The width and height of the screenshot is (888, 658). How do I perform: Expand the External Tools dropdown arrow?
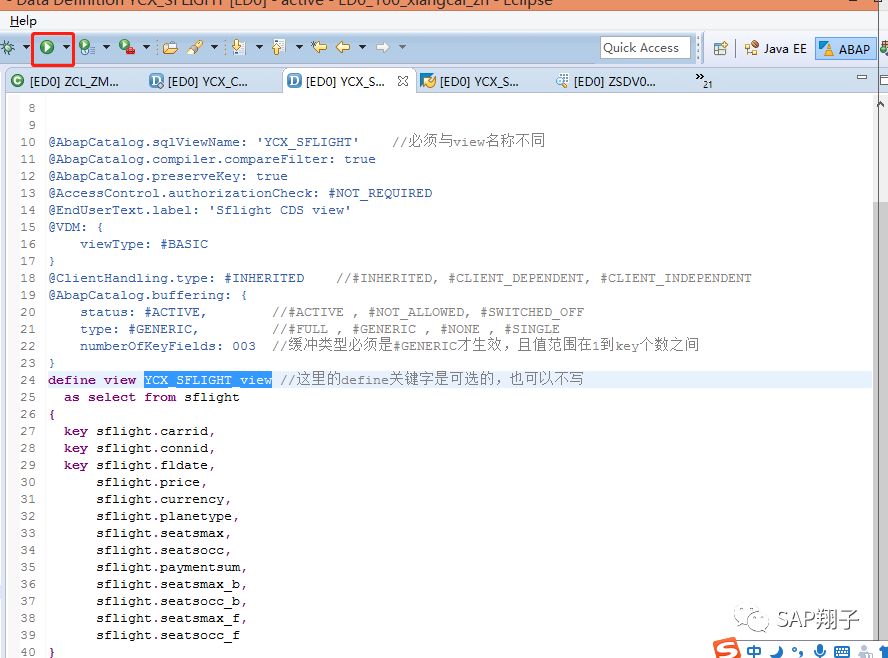[146, 47]
